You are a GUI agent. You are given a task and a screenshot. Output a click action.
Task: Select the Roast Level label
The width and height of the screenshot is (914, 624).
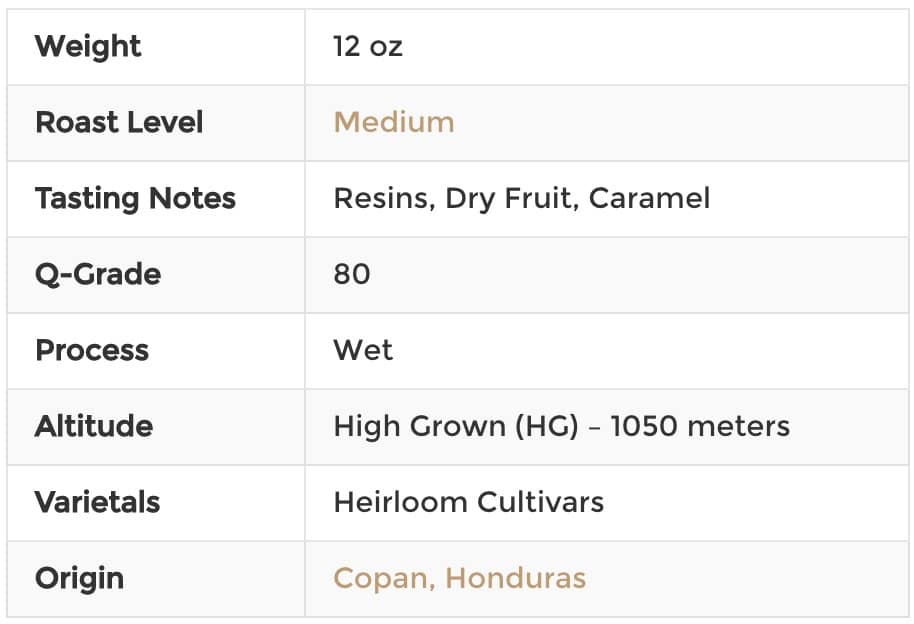(119, 122)
